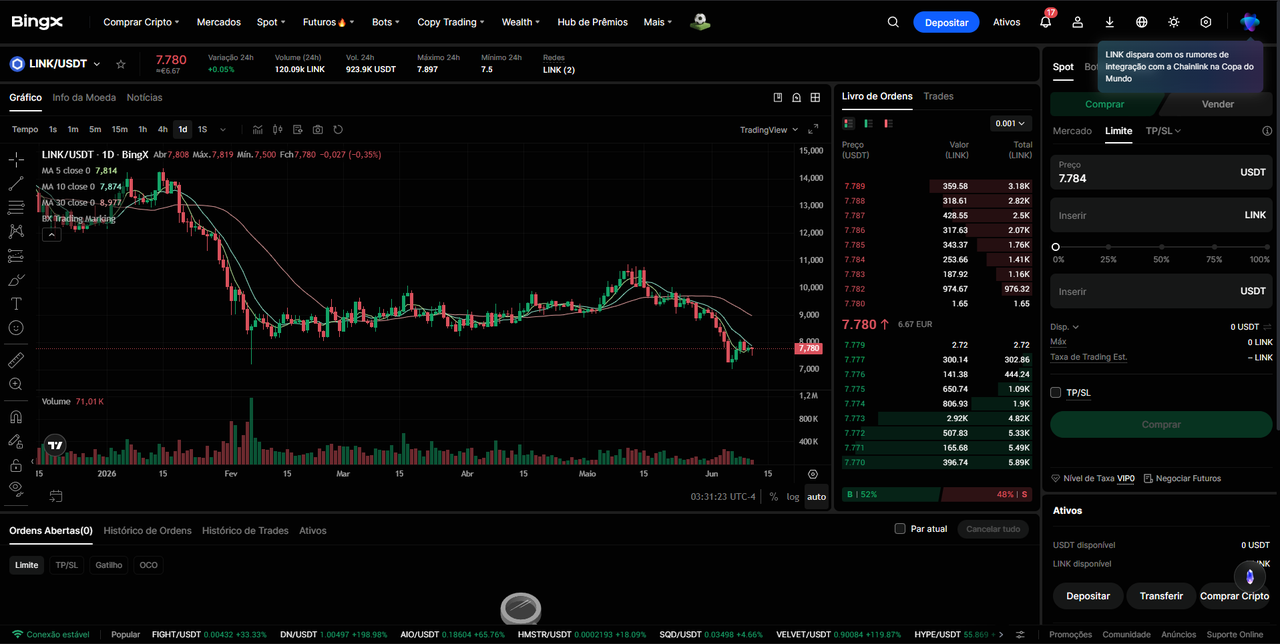1280x644 pixels.
Task: Switch theme with the sun icon
Action: (1174, 22)
